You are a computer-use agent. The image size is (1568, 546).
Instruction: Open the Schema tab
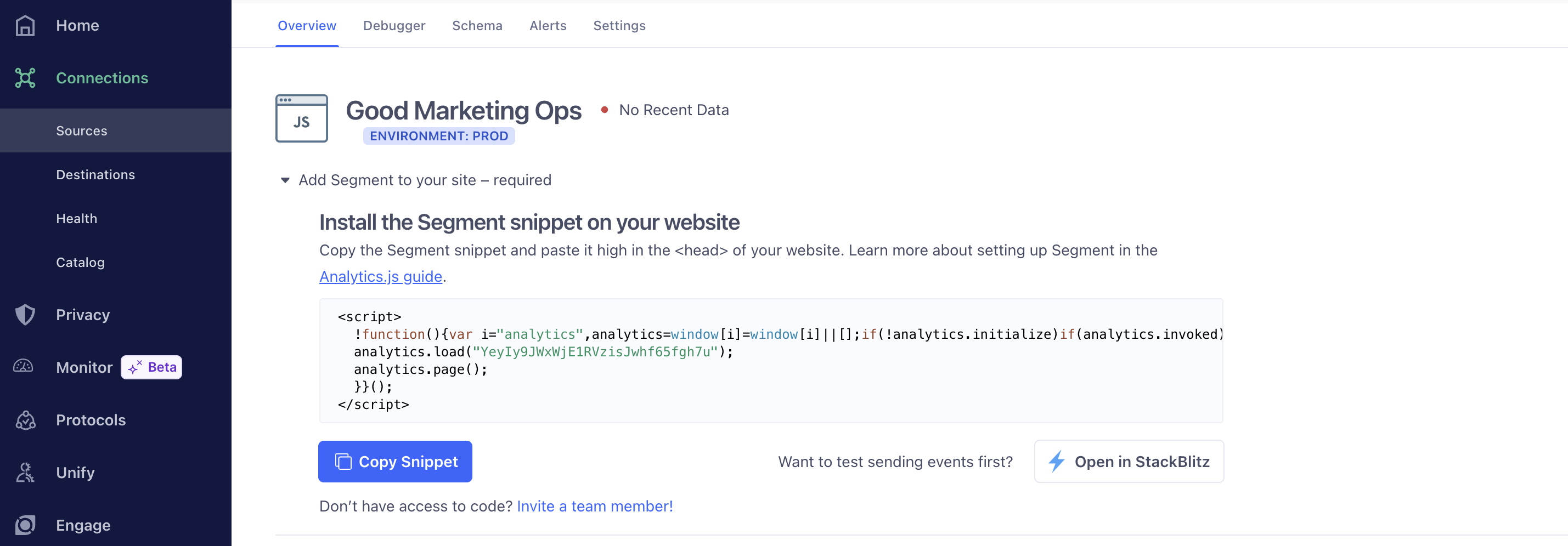click(x=477, y=26)
